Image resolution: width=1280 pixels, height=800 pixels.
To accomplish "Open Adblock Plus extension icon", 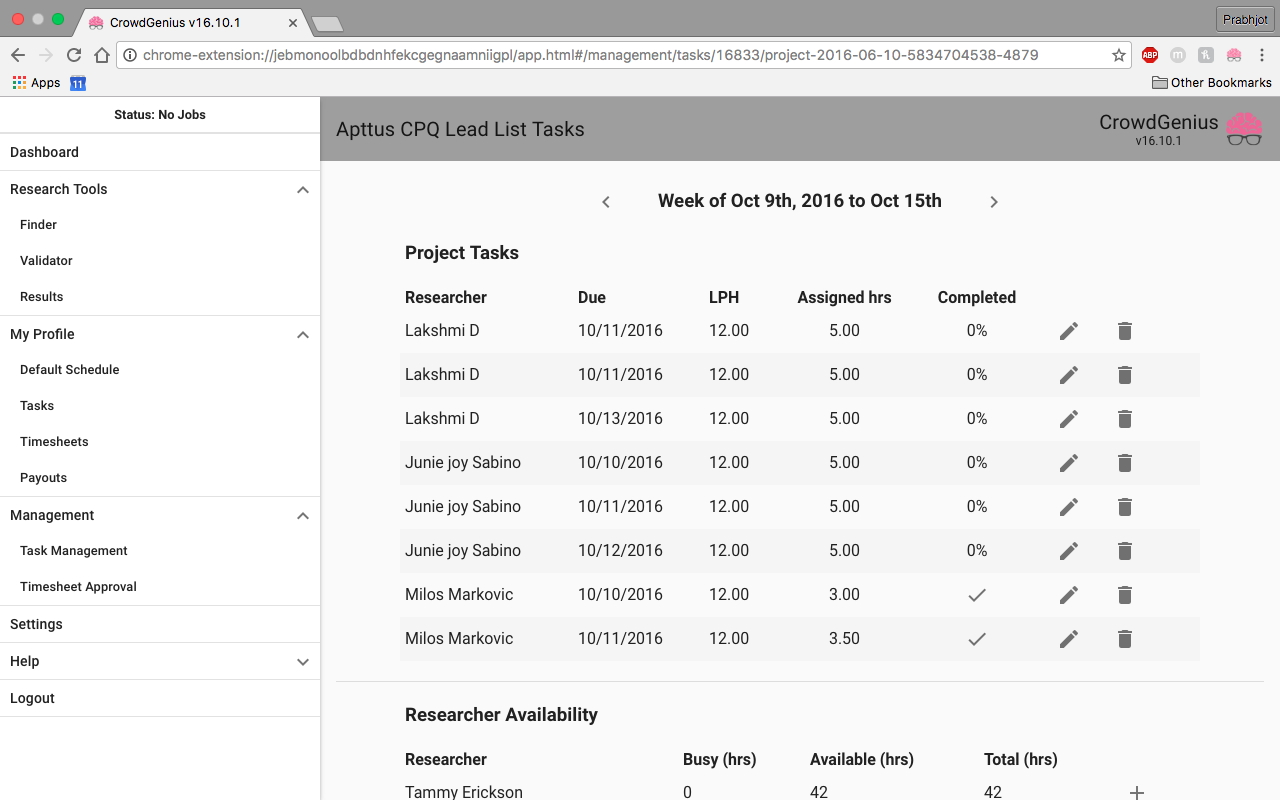I will tap(1150, 55).
